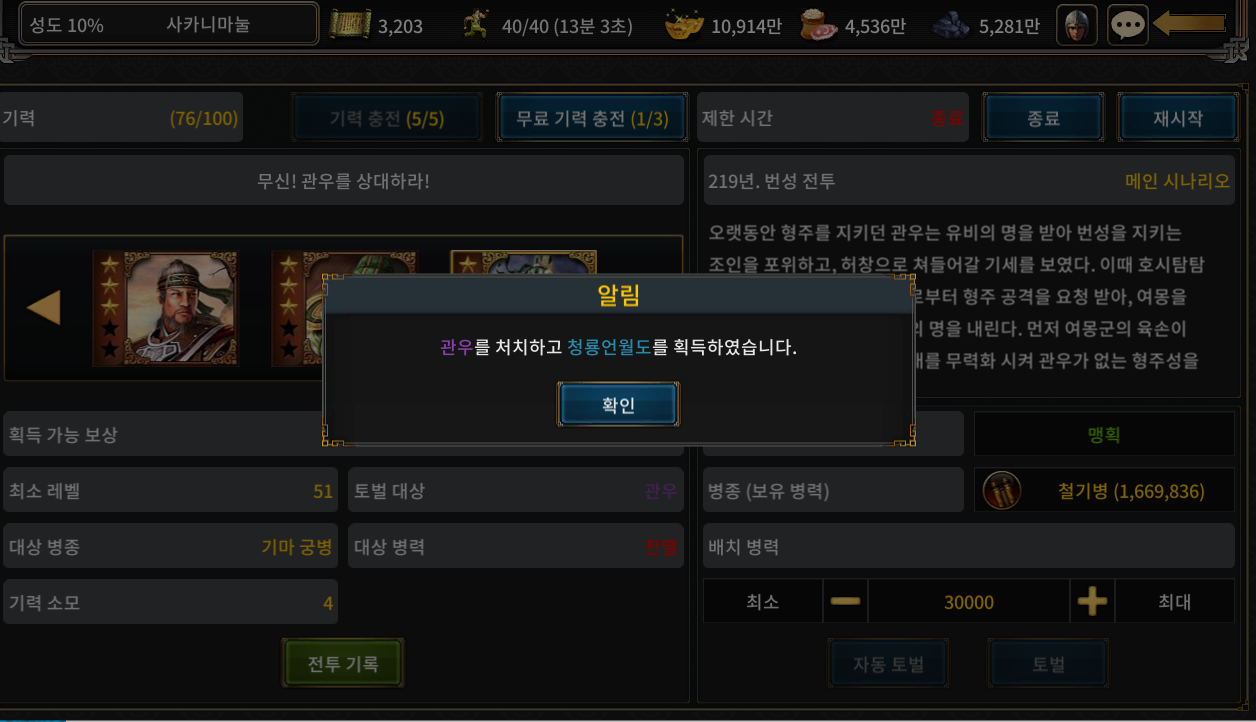Click the food supplies icon by 4,536만
The width and height of the screenshot is (1256, 722).
click(819, 25)
